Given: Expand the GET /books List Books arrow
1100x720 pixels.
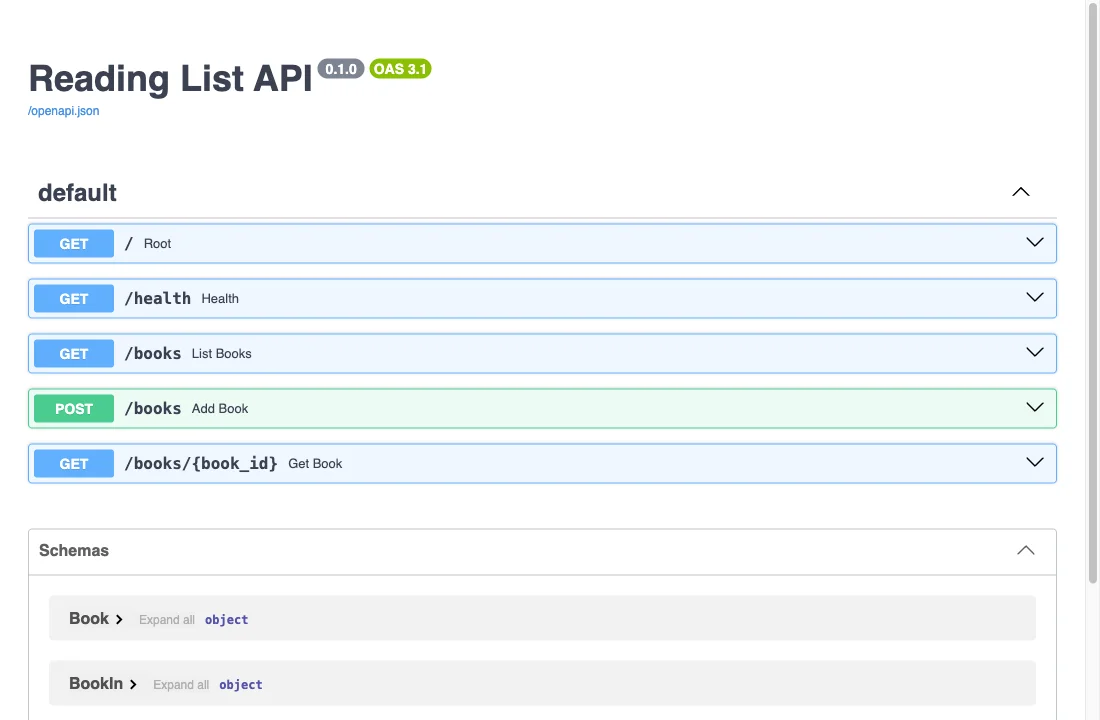Looking at the screenshot, I should [1035, 352].
